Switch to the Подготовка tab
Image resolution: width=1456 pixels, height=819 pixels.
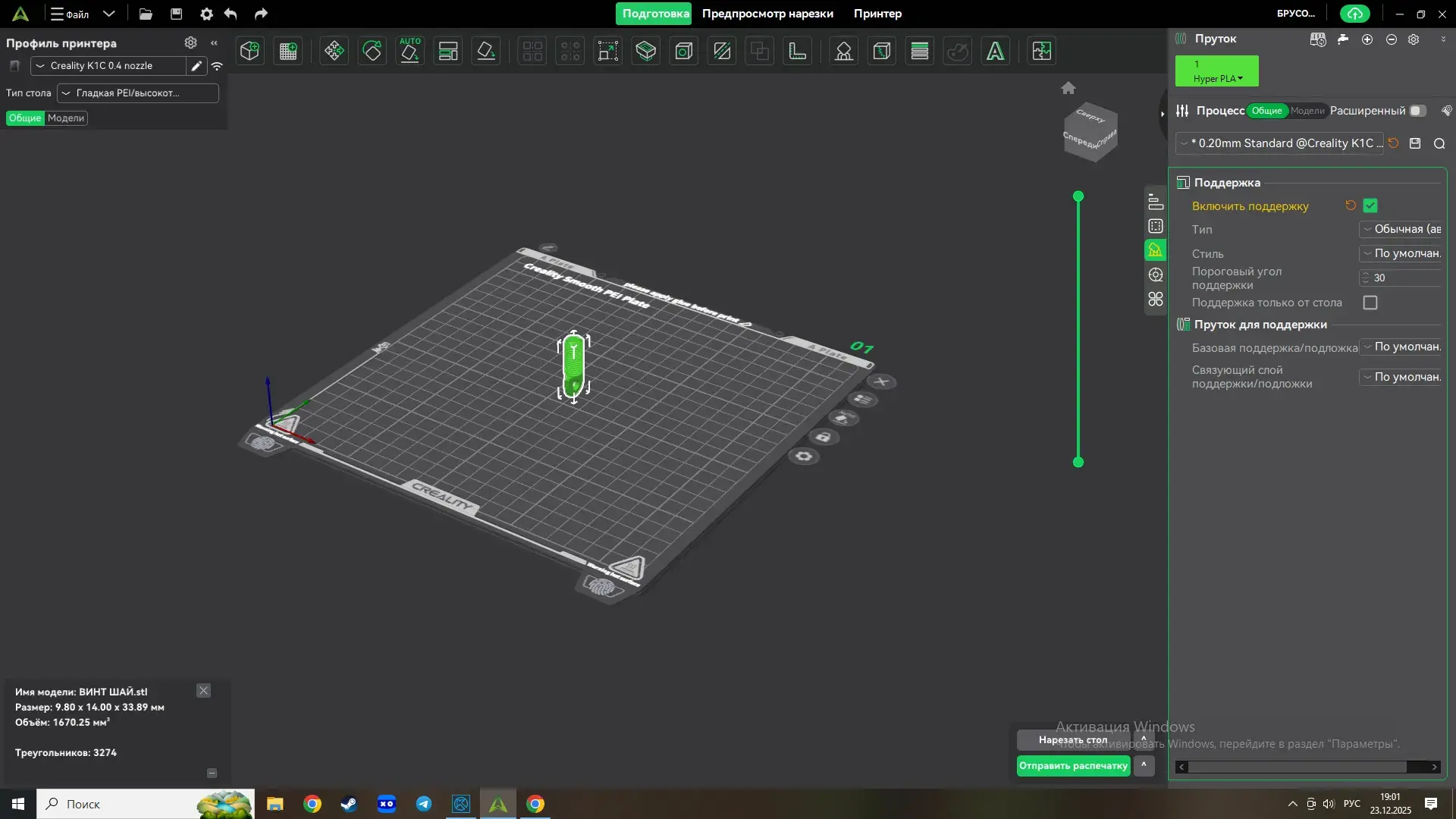pos(654,14)
